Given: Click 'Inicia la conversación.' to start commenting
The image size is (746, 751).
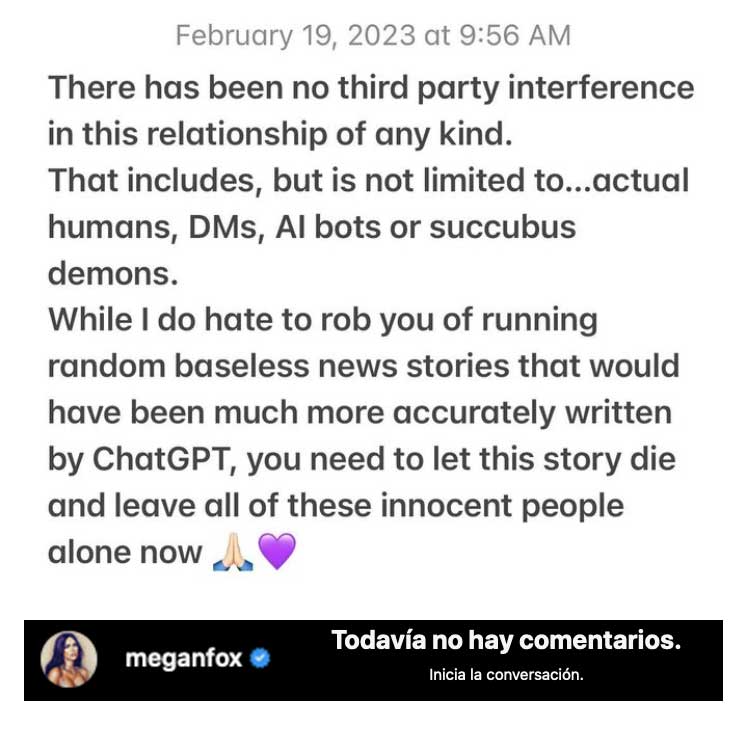Looking at the screenshot, I should [506, 675].
